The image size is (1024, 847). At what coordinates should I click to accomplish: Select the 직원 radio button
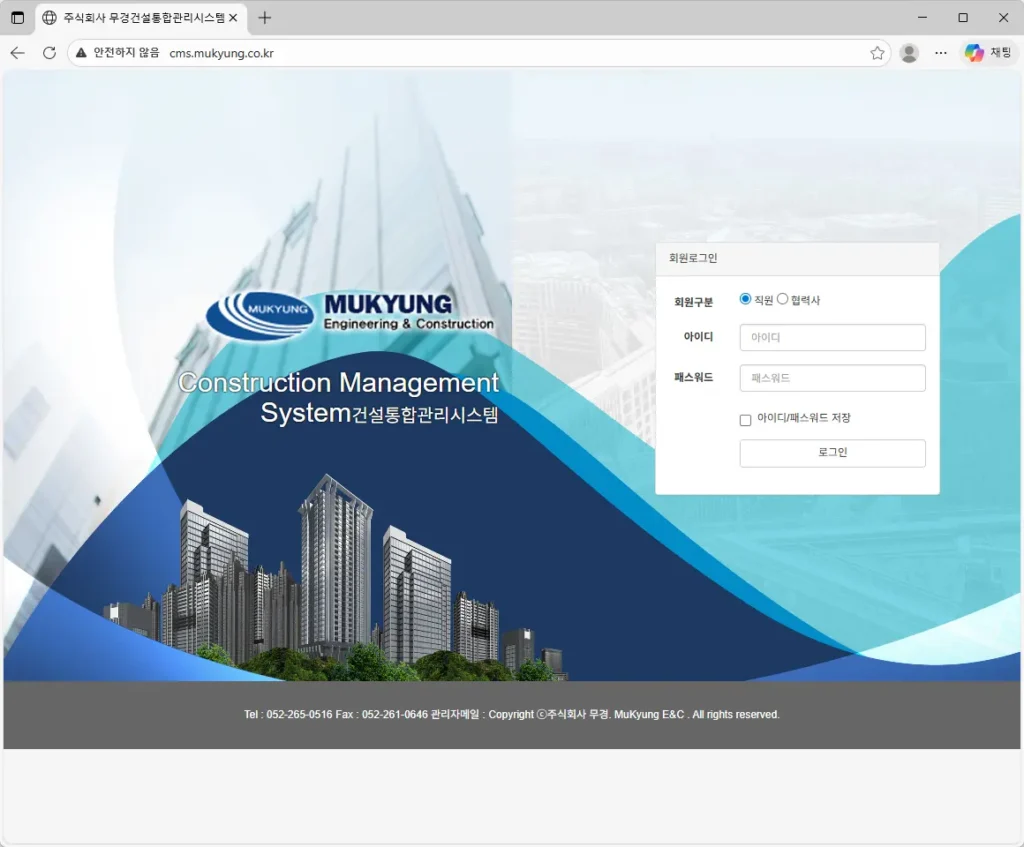[745, 299]
